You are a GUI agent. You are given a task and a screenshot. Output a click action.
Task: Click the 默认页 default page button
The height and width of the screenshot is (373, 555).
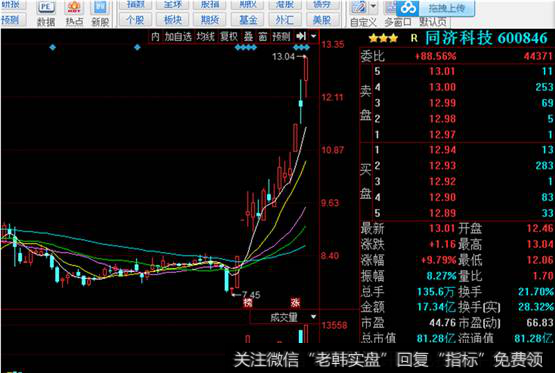click(x=433, y=22)
